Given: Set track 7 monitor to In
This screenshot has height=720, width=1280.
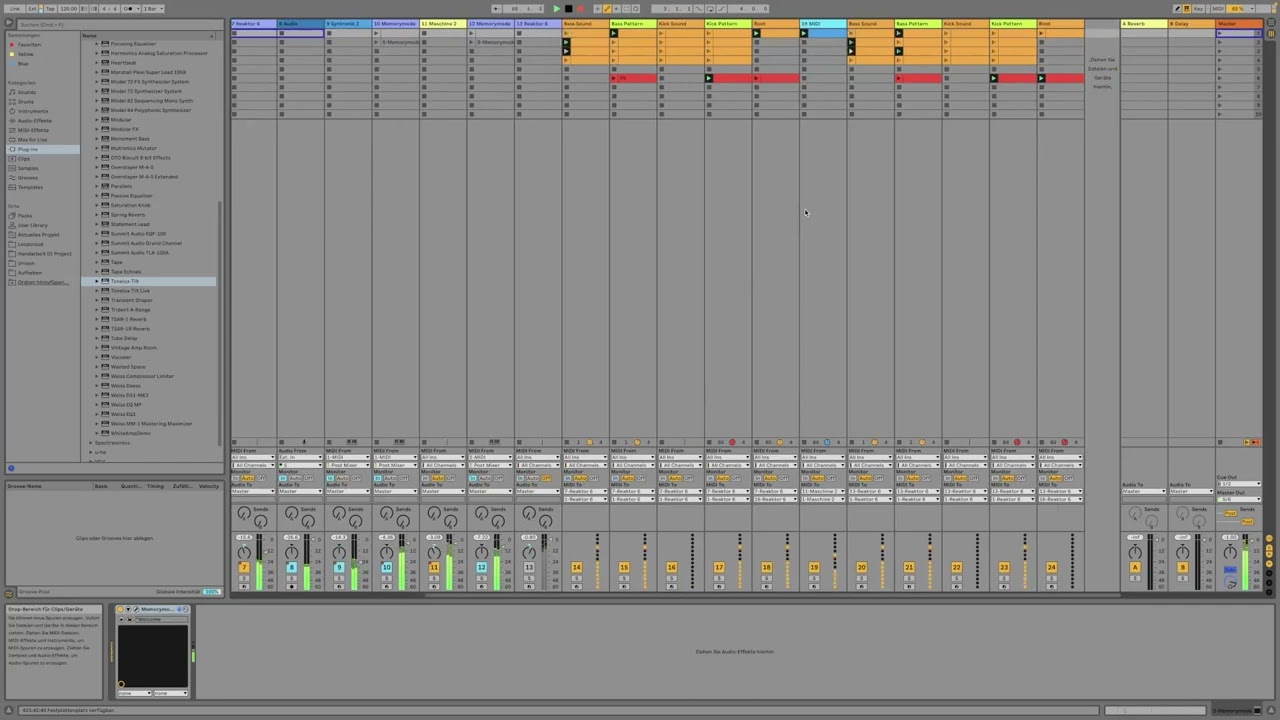Looking at the screenshot, I should coord(236,478).
